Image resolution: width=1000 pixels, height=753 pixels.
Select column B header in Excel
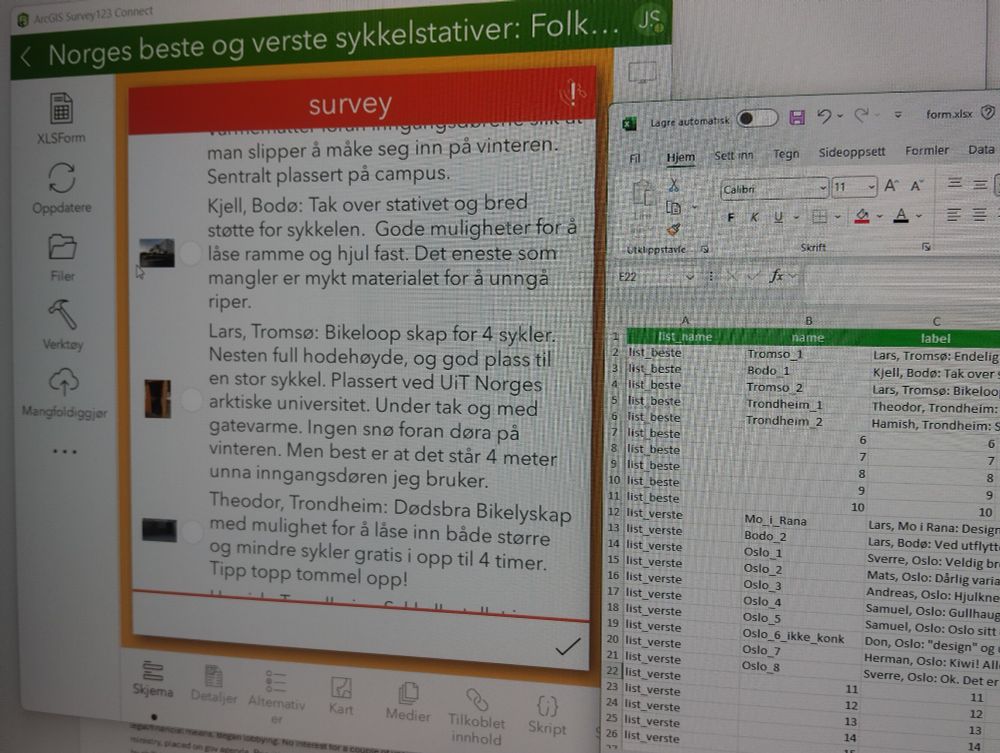(x=808, y=321)
